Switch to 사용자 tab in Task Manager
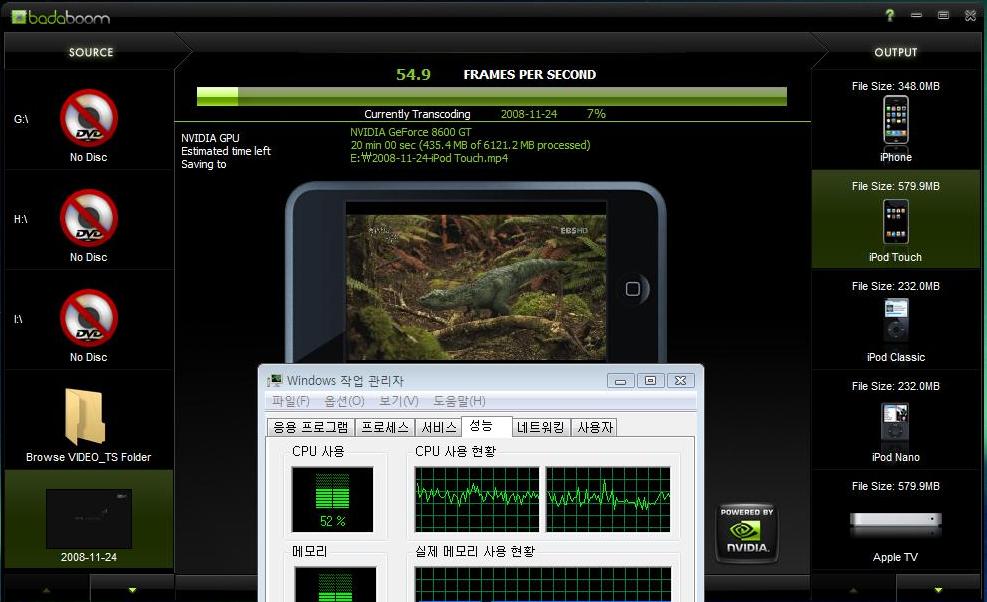 tap(594, 428)
